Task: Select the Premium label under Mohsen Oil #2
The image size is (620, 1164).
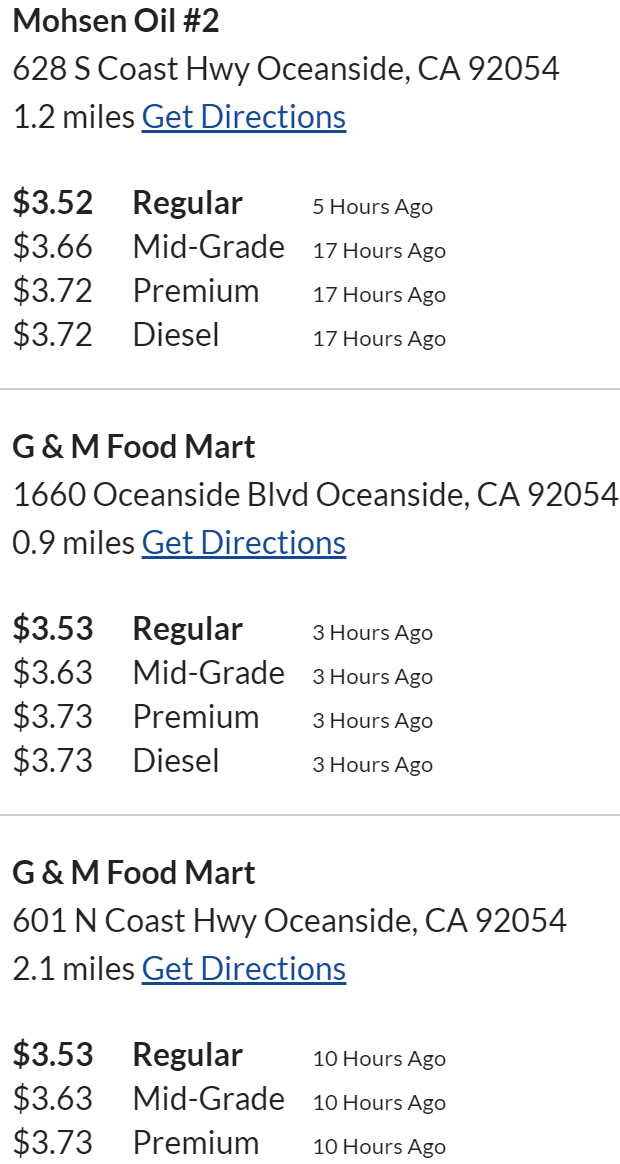Action: click(x=196, y=291)
